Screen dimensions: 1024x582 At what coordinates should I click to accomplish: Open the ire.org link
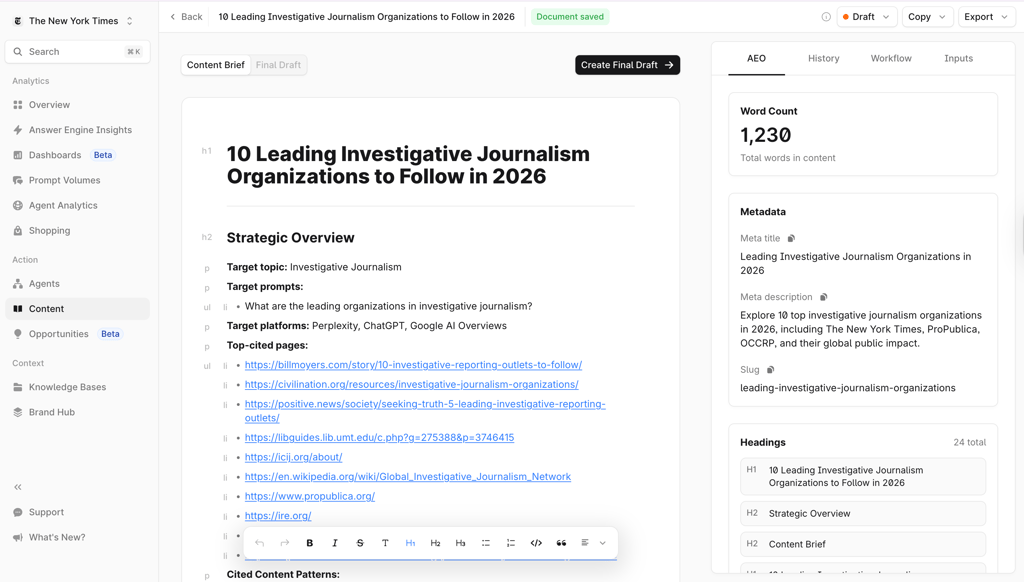pos(278,516)
